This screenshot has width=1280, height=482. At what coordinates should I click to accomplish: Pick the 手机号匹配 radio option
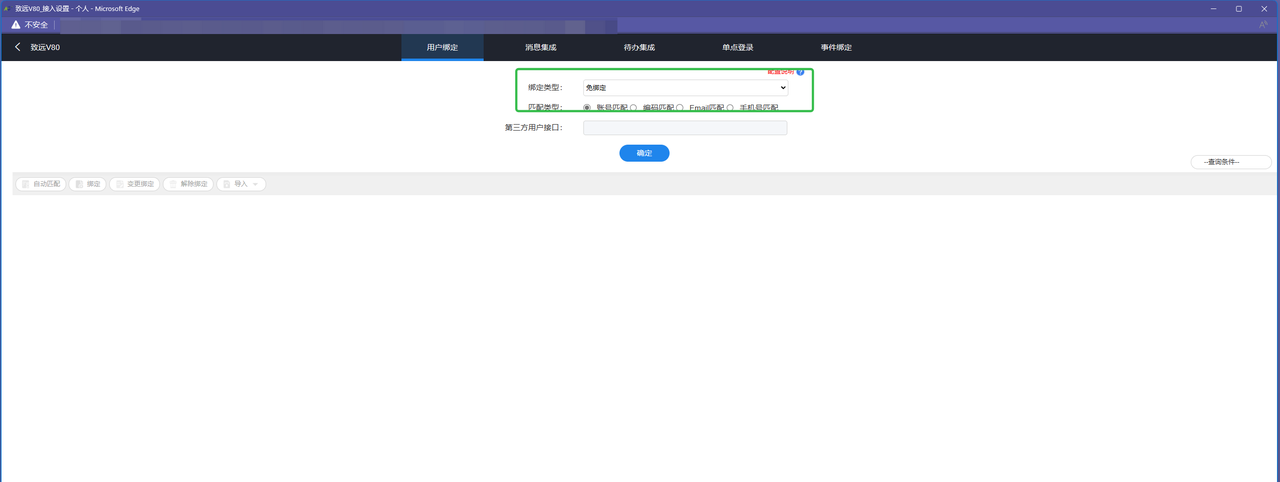click(x=730, y=108)
